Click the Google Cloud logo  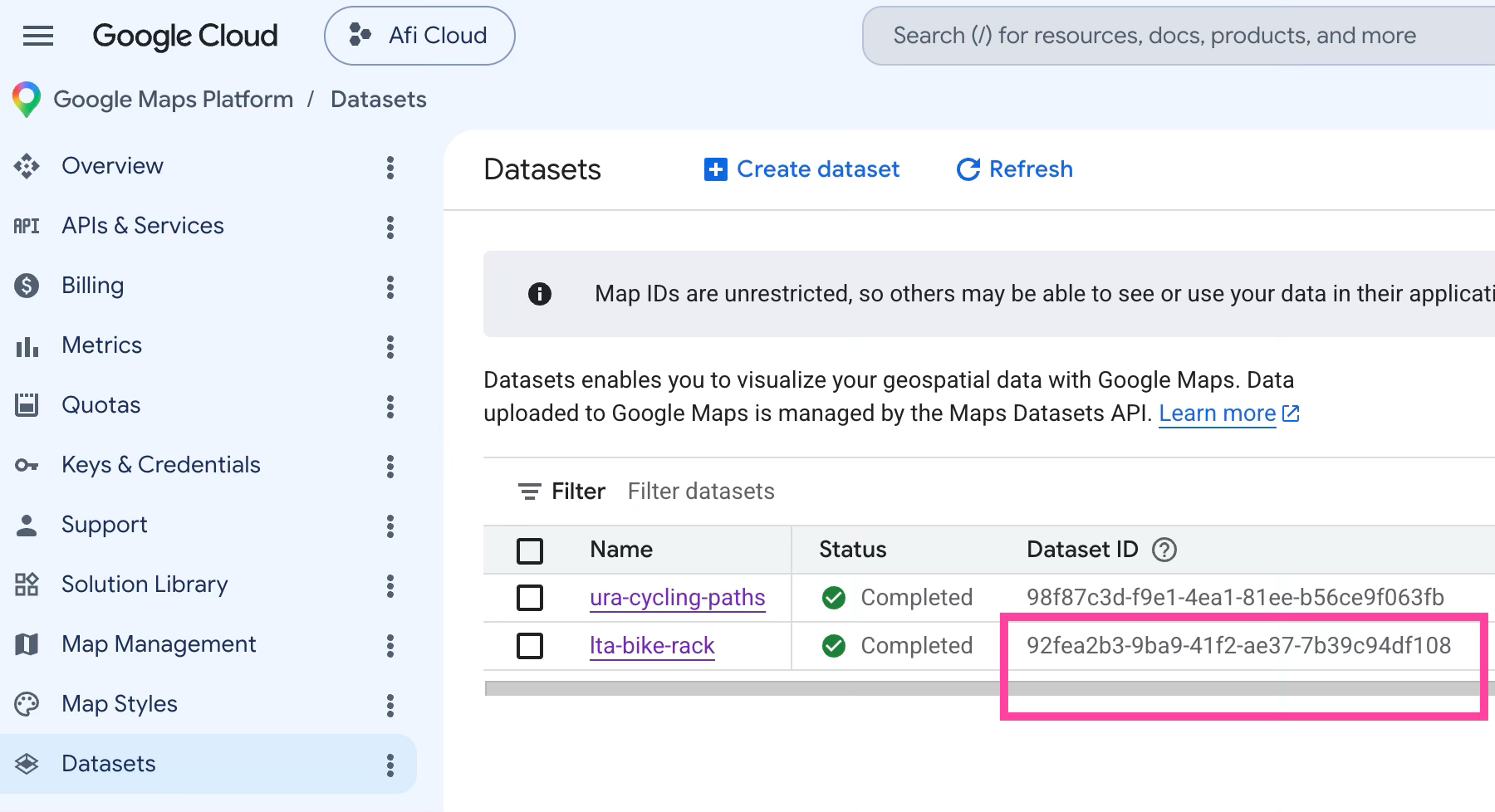185,36
